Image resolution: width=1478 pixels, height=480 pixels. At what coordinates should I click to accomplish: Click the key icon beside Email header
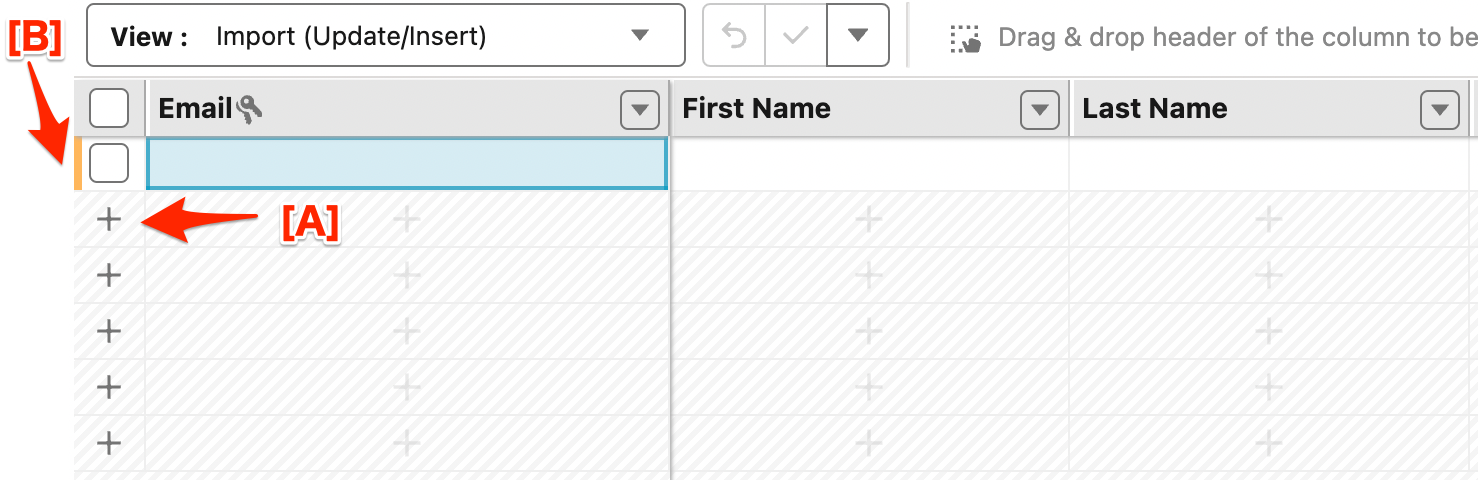pyautogui.click(x=249, y=109)
